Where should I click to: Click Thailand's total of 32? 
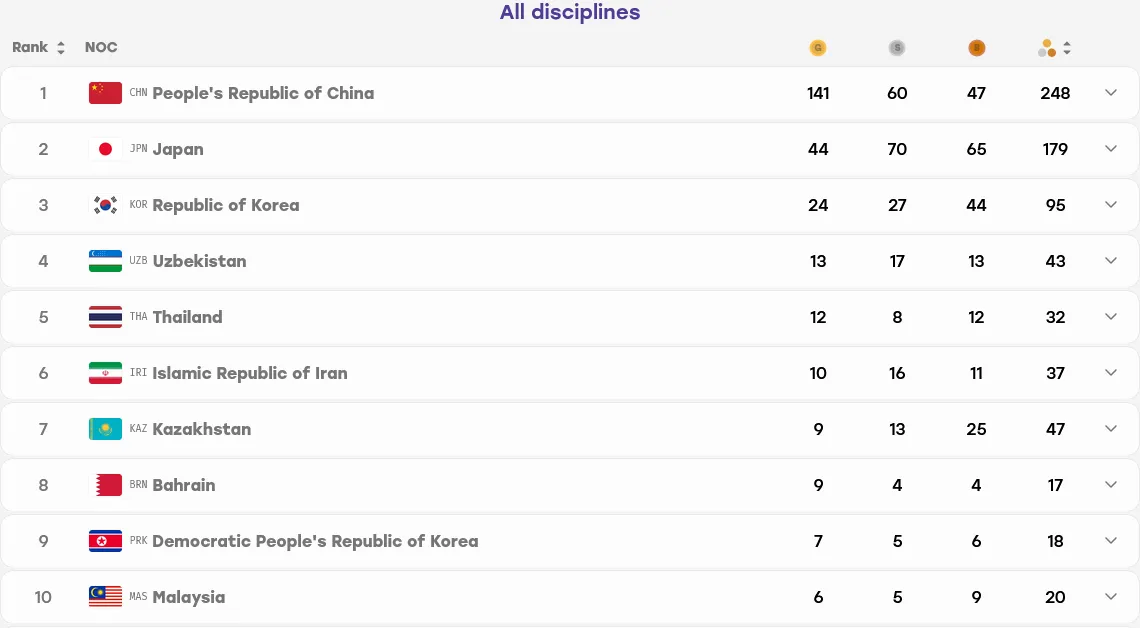[1056, 317]
